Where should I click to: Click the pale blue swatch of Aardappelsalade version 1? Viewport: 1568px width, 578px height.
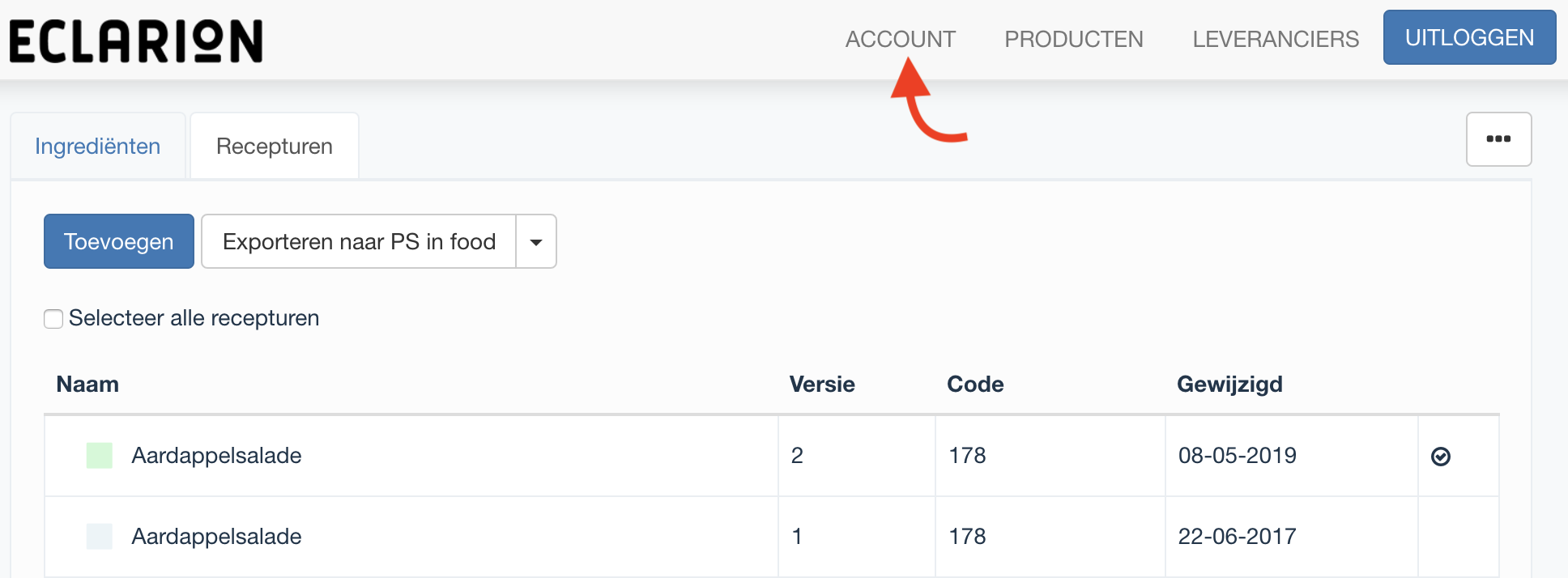pos(100,537)
